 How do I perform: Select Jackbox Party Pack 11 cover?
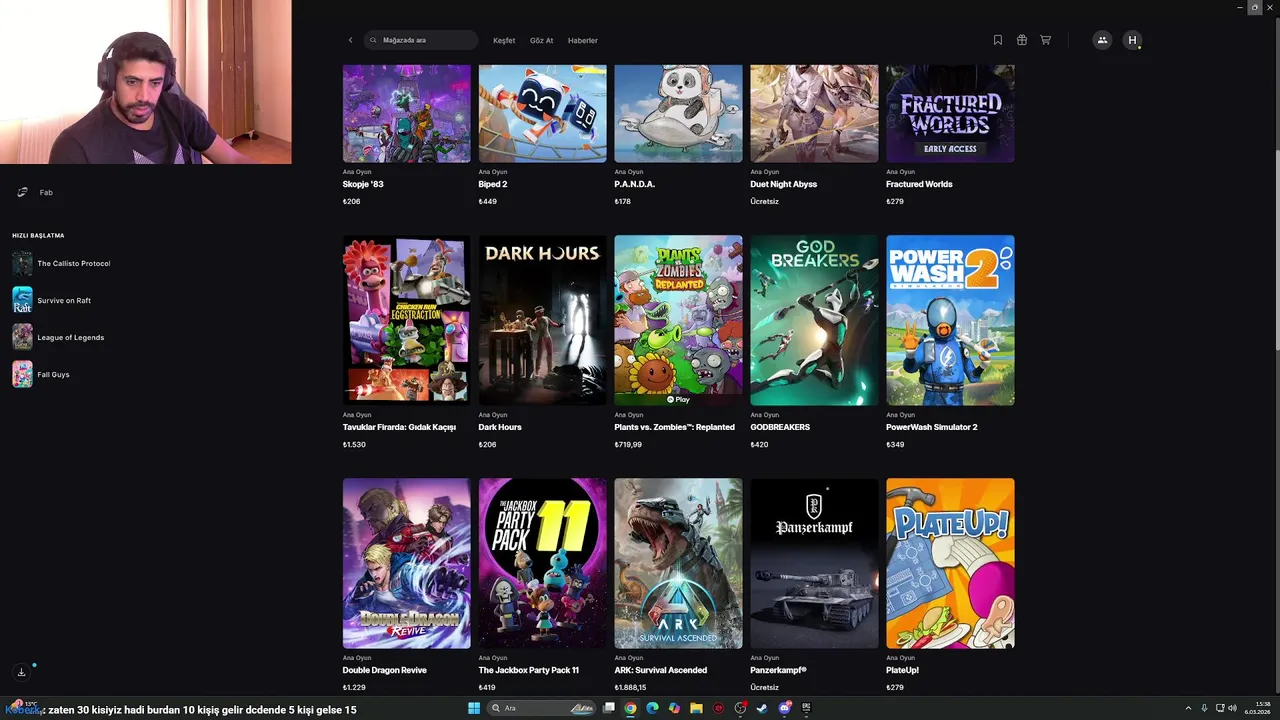point(543,563)
